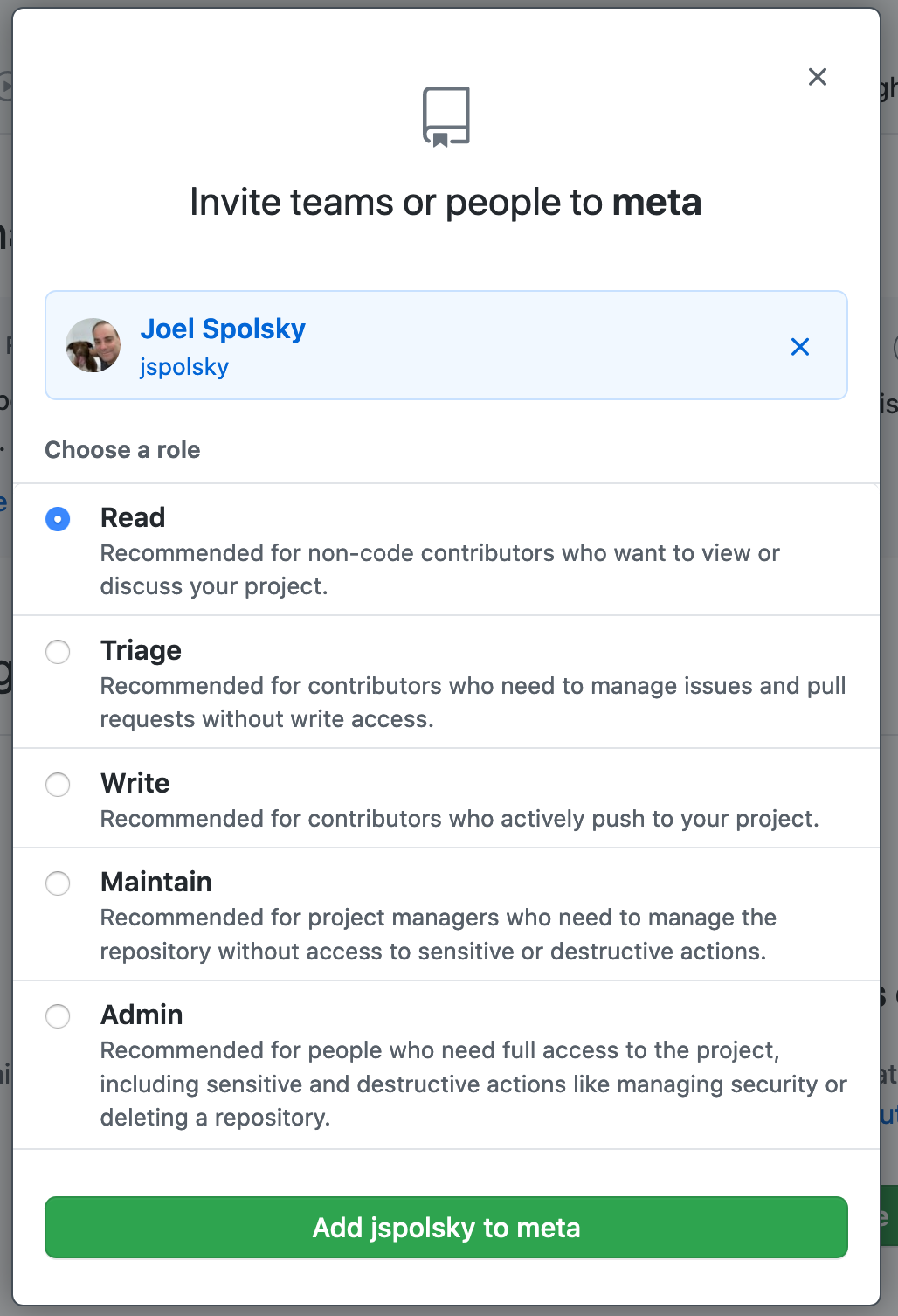Click the Triage role description text
The image size is (898, 1316).
point(473,703)
